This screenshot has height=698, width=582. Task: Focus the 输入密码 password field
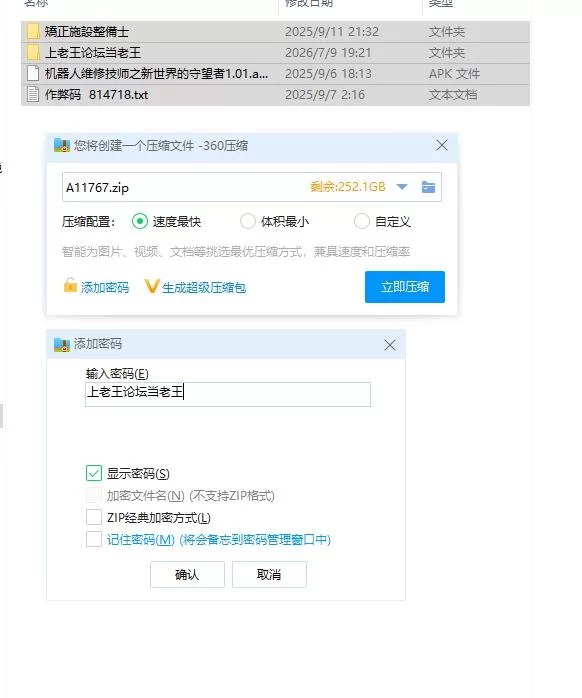click(228, 394)
